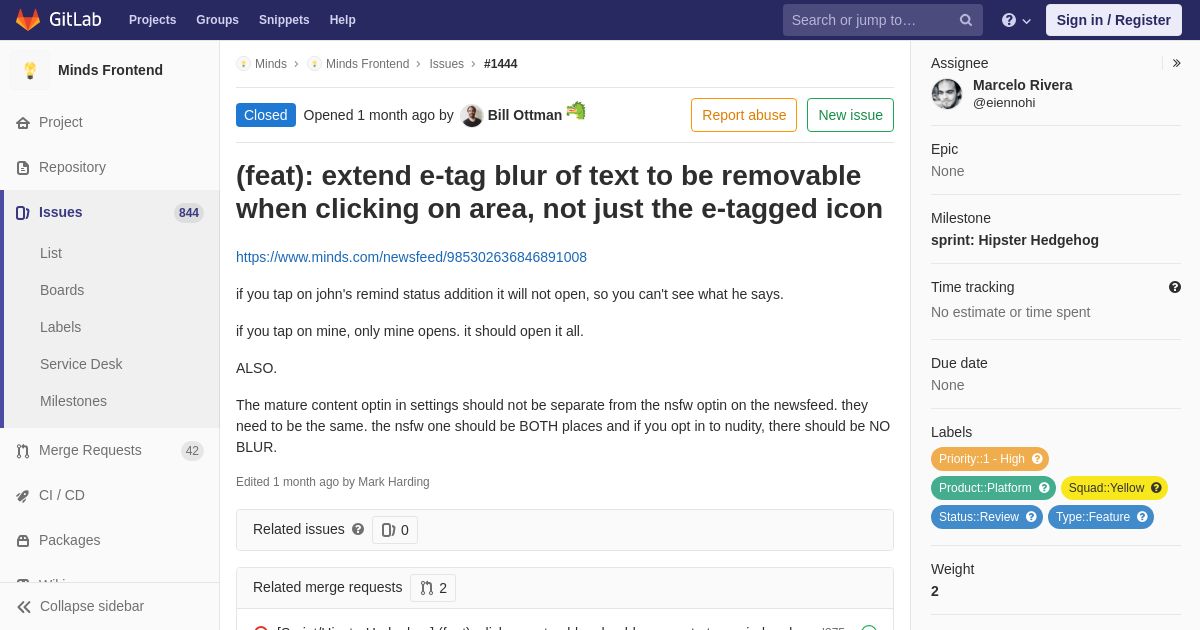Click the @eiennohi username
Viewport: 1200px width, 630px height.
tap(1004, 103)
